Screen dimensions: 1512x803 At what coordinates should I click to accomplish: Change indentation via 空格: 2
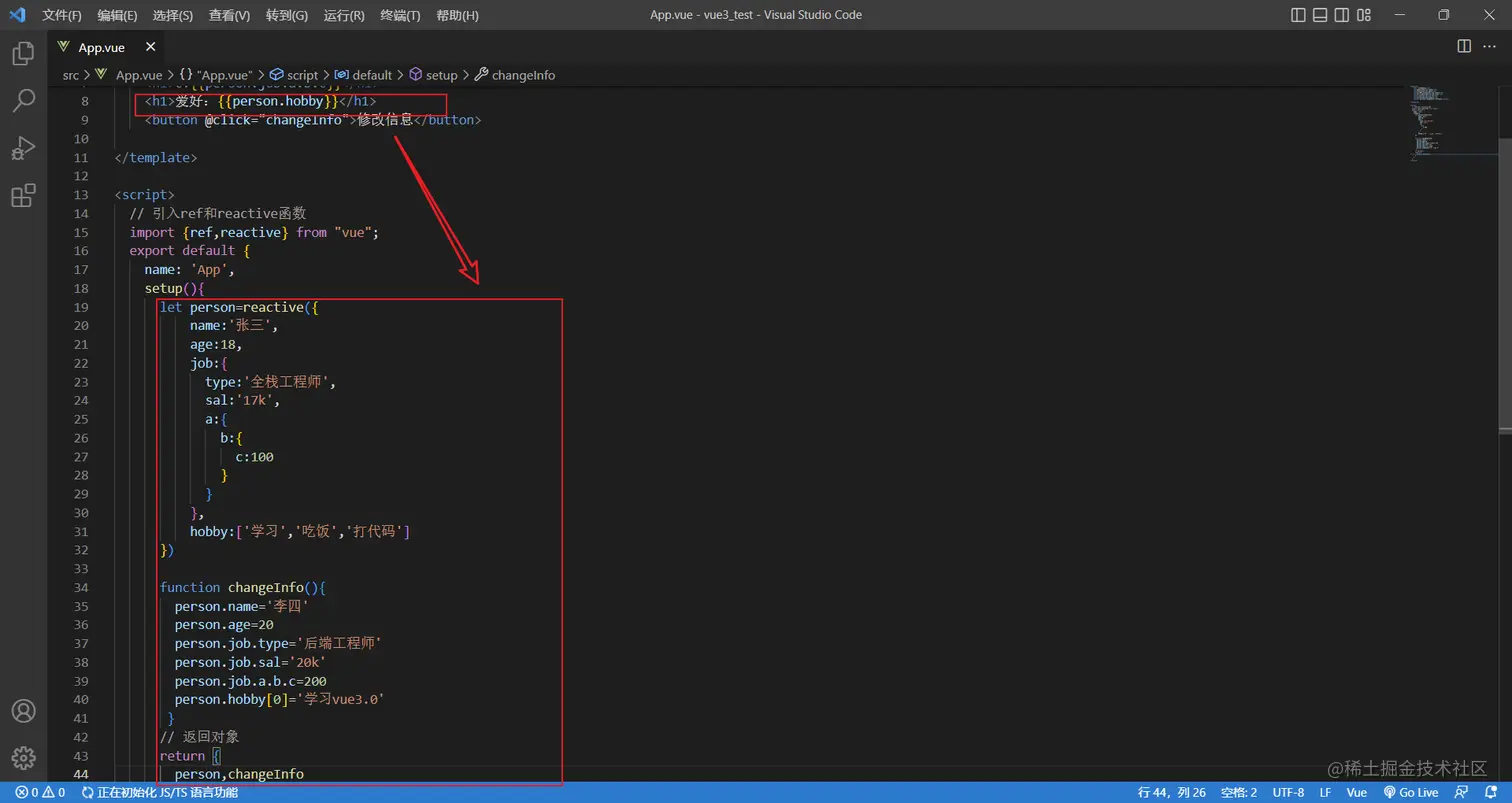click(x=1239, y=792)
